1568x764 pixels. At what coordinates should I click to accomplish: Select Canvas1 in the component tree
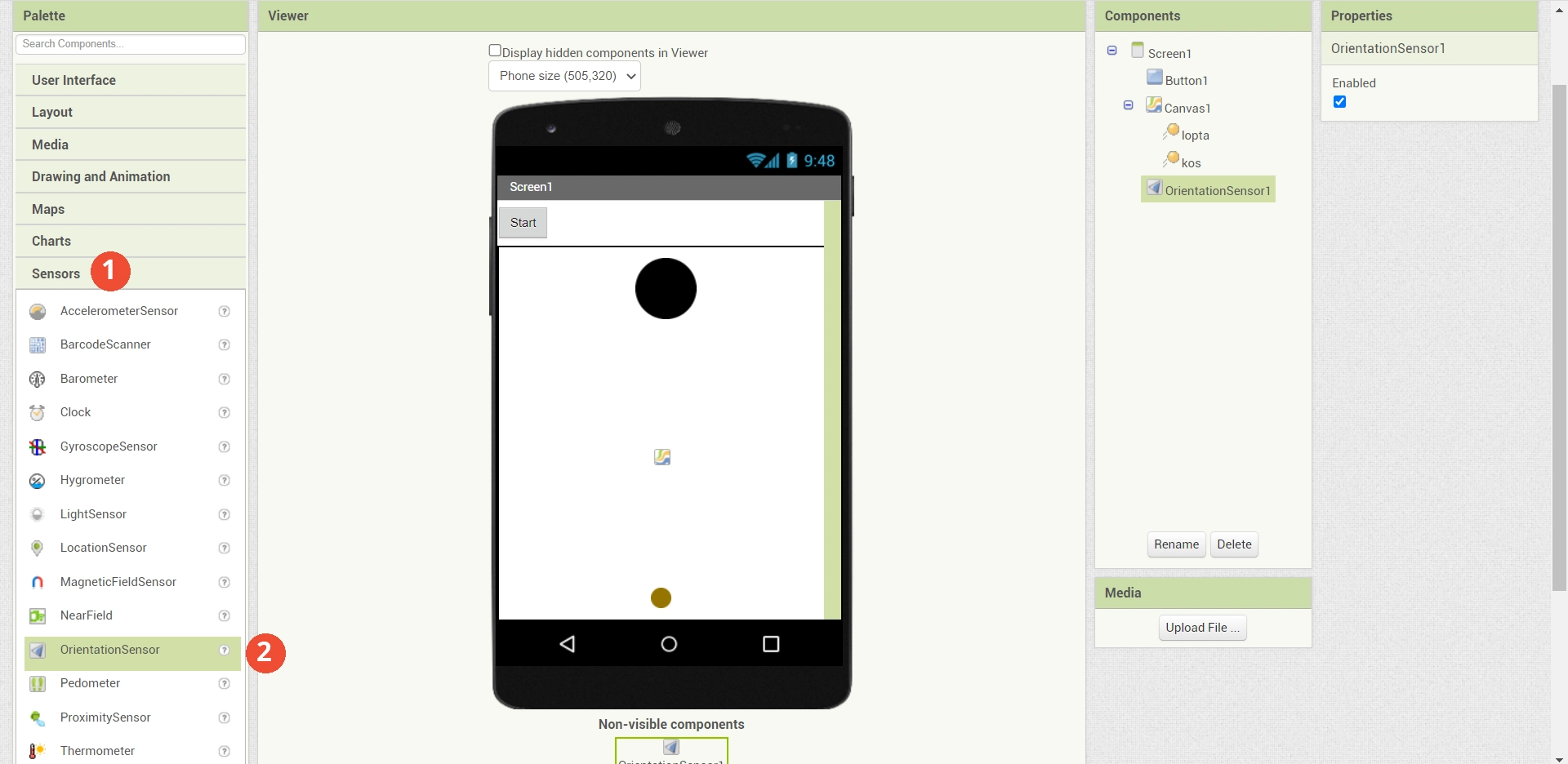(1187, 108)
